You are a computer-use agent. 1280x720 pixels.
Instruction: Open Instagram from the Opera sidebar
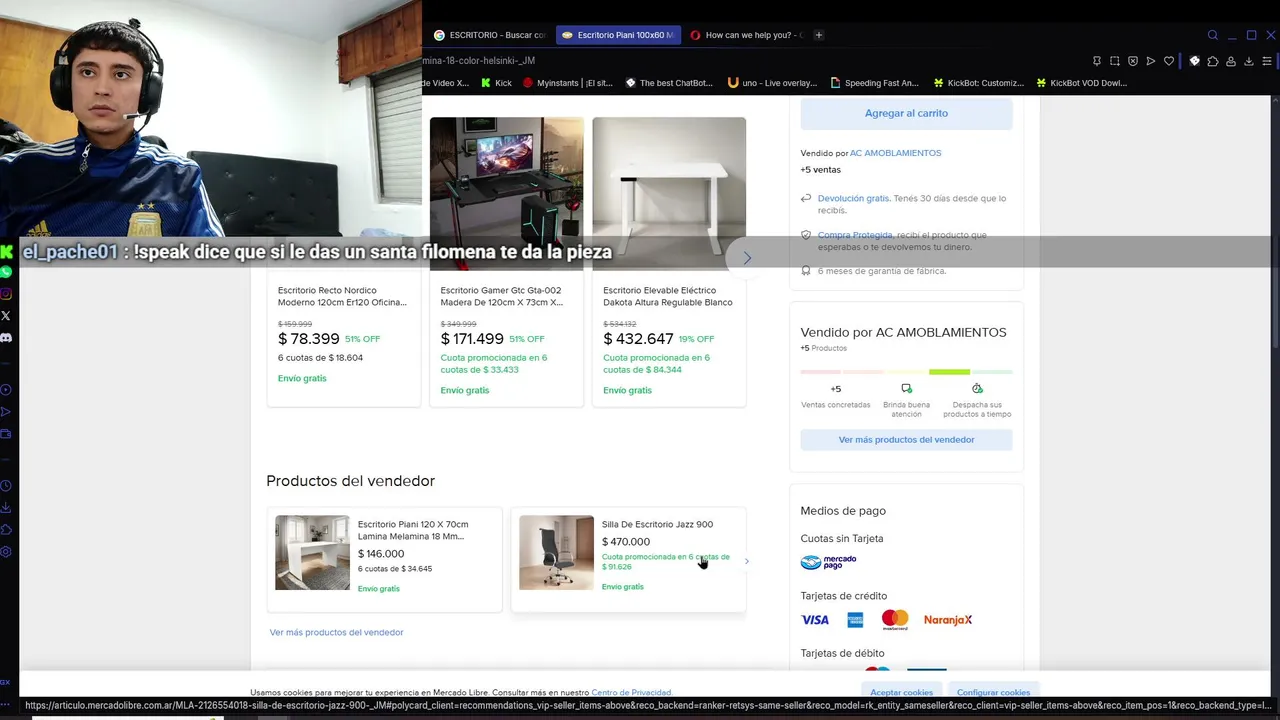(x=6, y=294)
